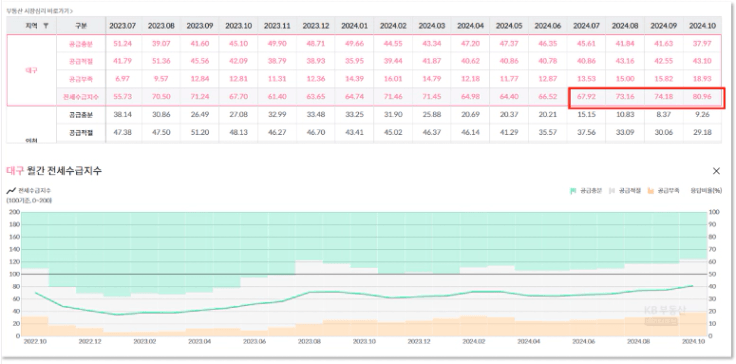Image resolution: width=736 pixels, height=364 pixels.
Task: Select the 2023.07 column header
Action: coord(123,26)
